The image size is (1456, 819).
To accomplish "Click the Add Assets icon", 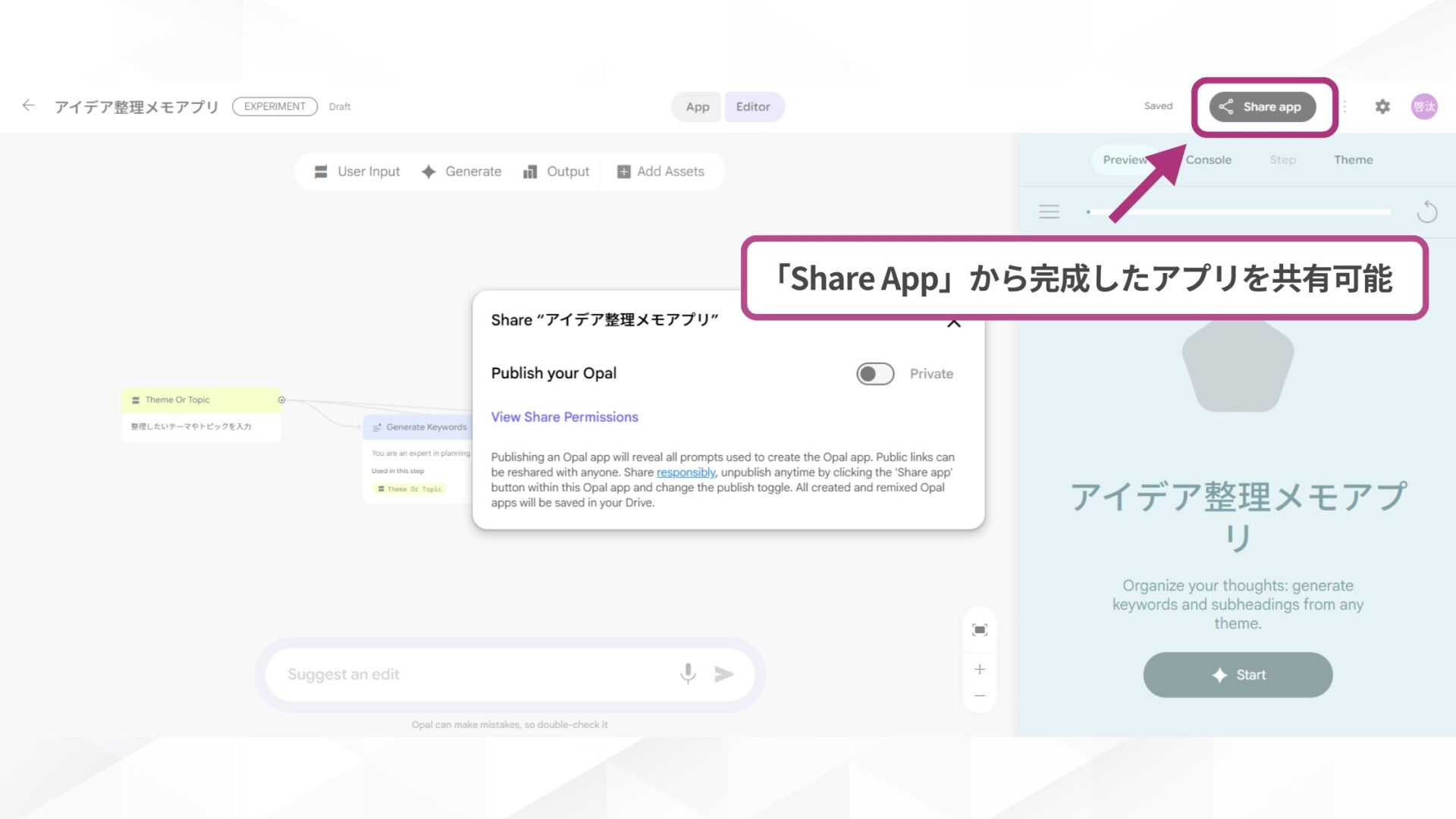I will click(x=624, y=171).
